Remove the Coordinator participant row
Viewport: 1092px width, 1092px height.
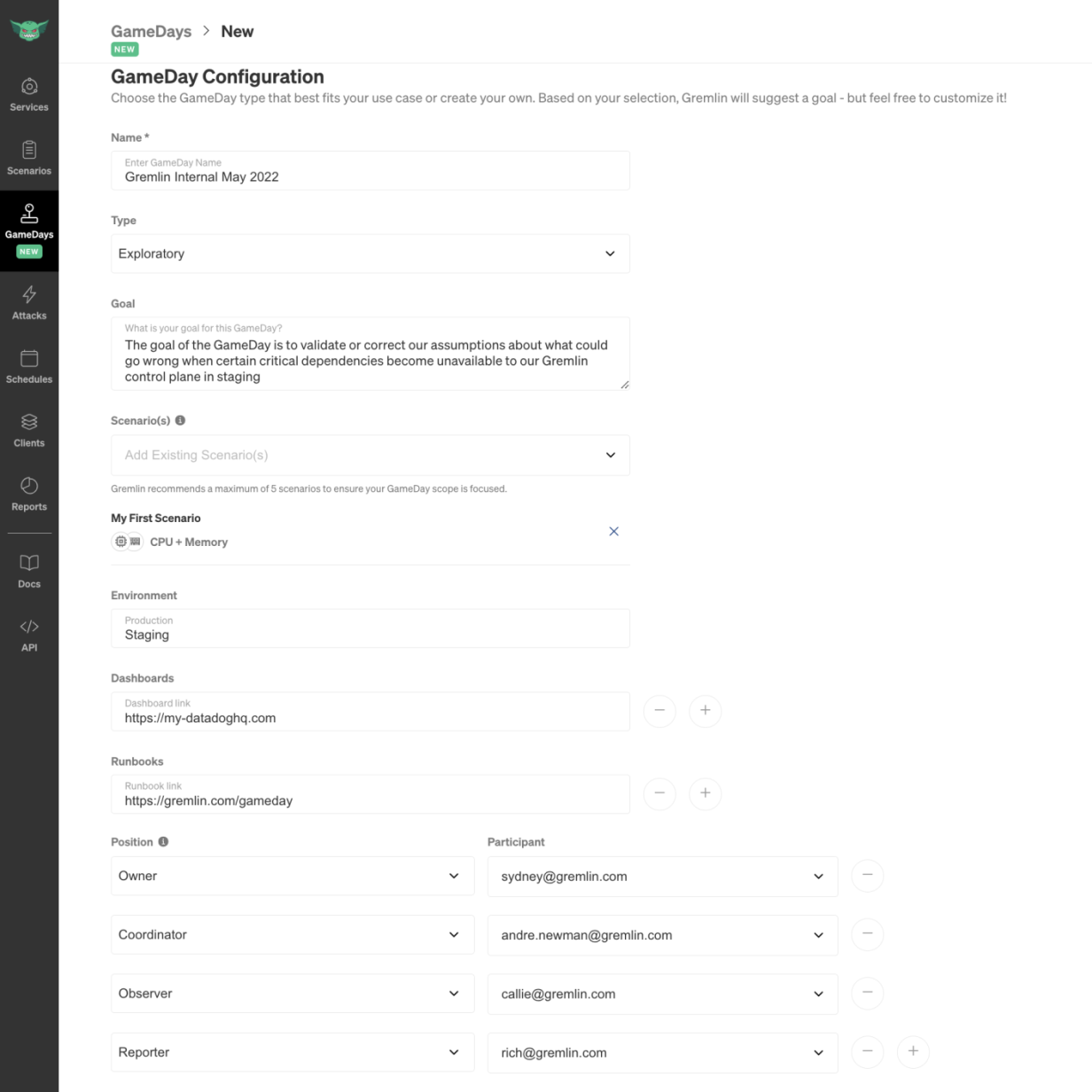pos(868,934)
